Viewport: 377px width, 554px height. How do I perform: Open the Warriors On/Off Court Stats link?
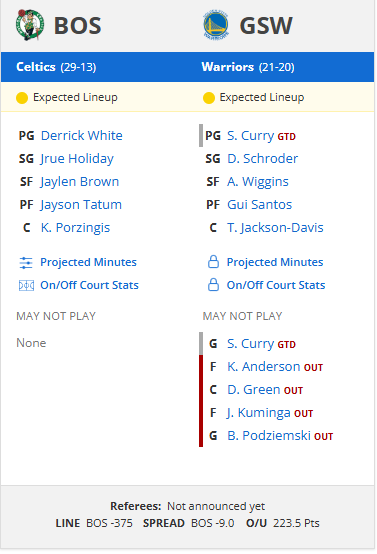click(276, 285)
